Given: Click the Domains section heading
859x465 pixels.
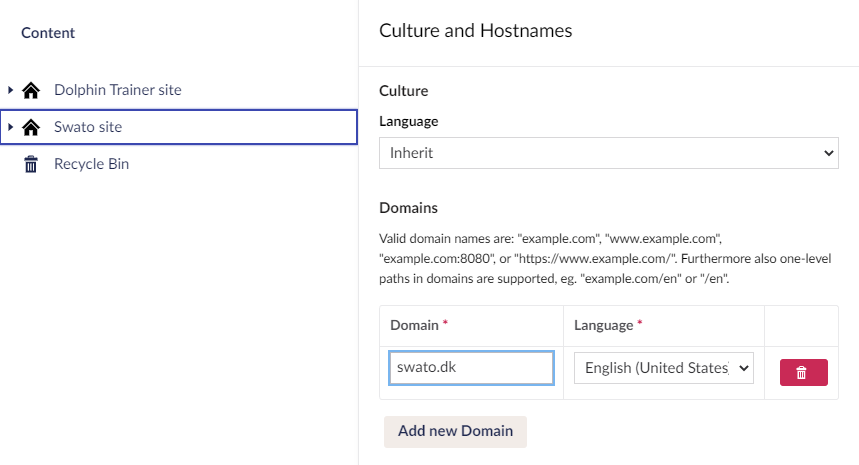Looking at the screenshot, I should point(408,208).
